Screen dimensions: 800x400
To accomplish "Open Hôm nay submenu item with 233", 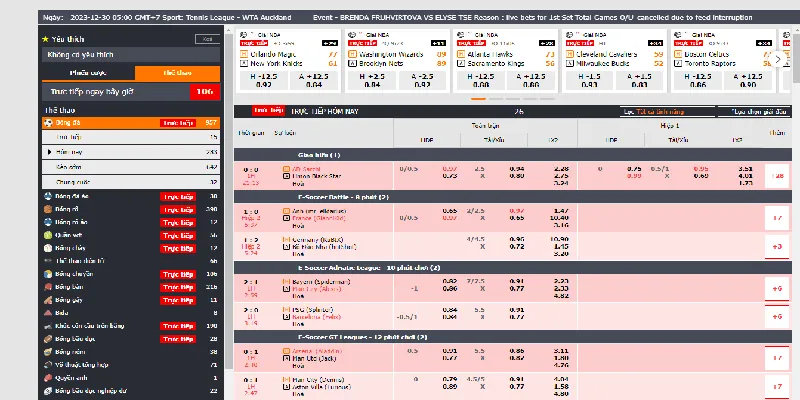I will click(x=131, y=152).
